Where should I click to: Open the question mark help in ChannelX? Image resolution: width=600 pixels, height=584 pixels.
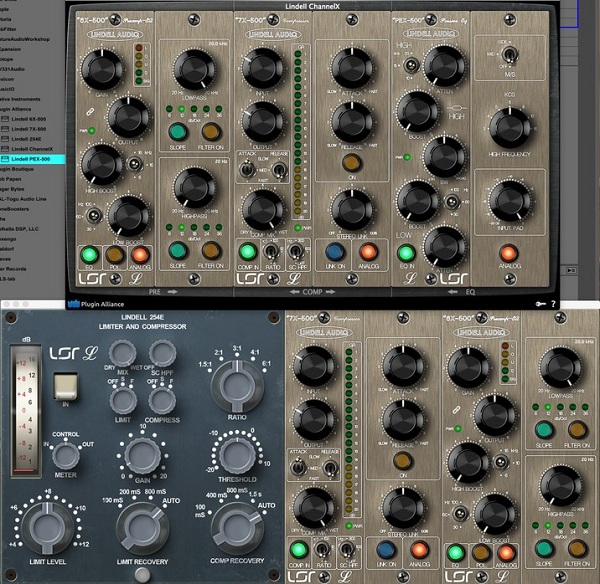point(553,304)
